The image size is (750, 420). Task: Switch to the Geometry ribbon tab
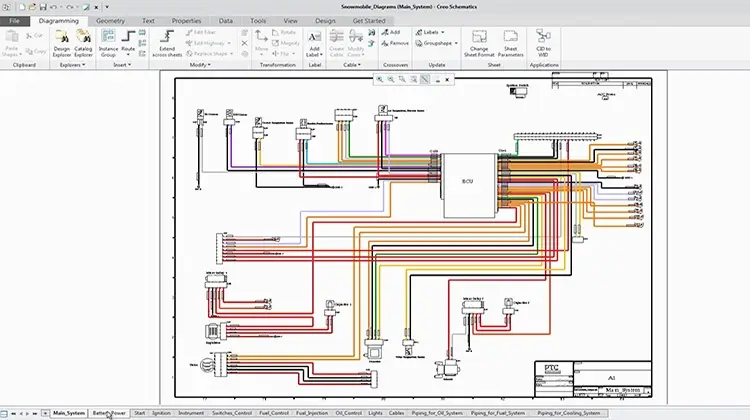110,21
